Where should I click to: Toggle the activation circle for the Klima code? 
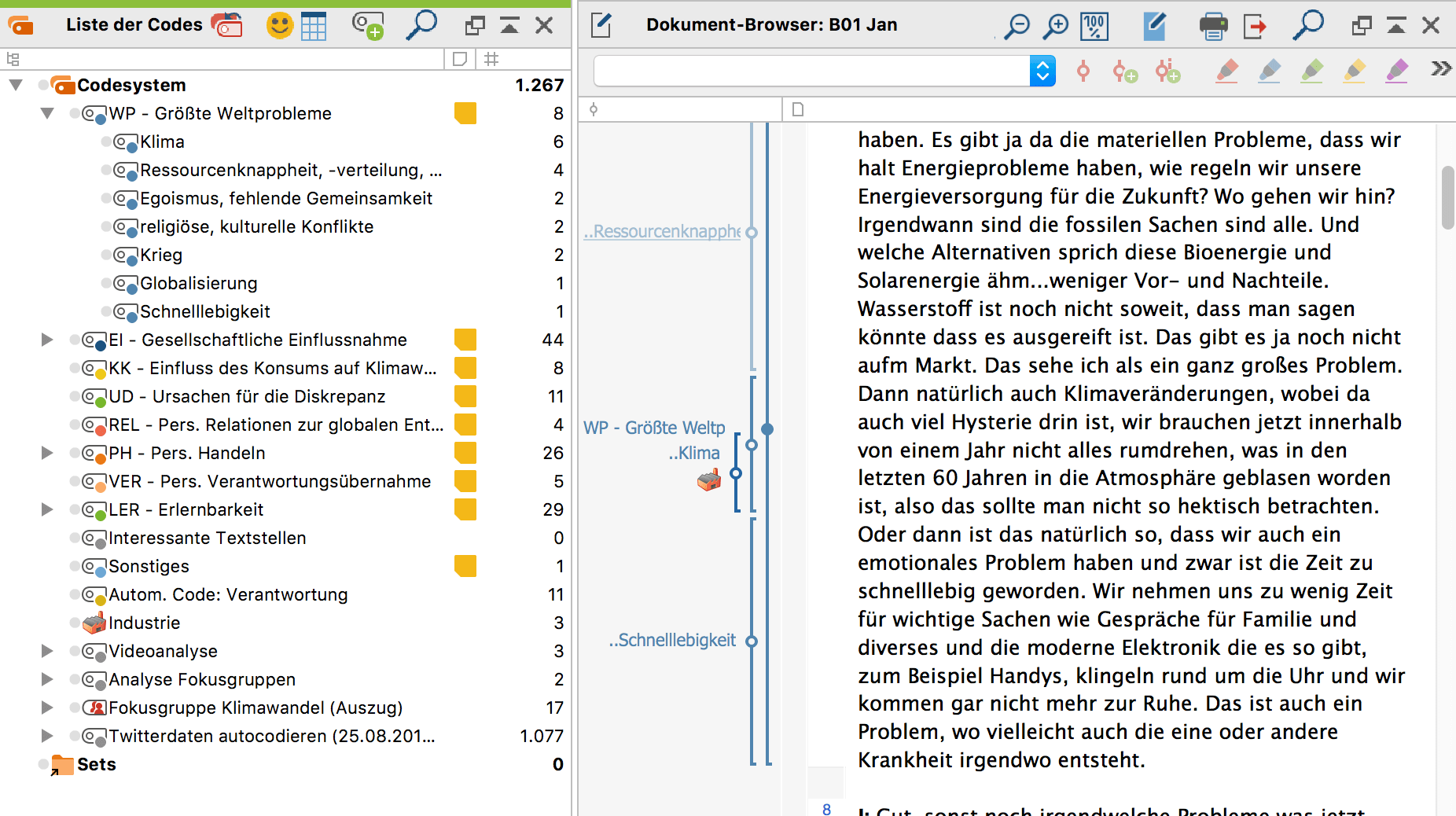(106, 142)
